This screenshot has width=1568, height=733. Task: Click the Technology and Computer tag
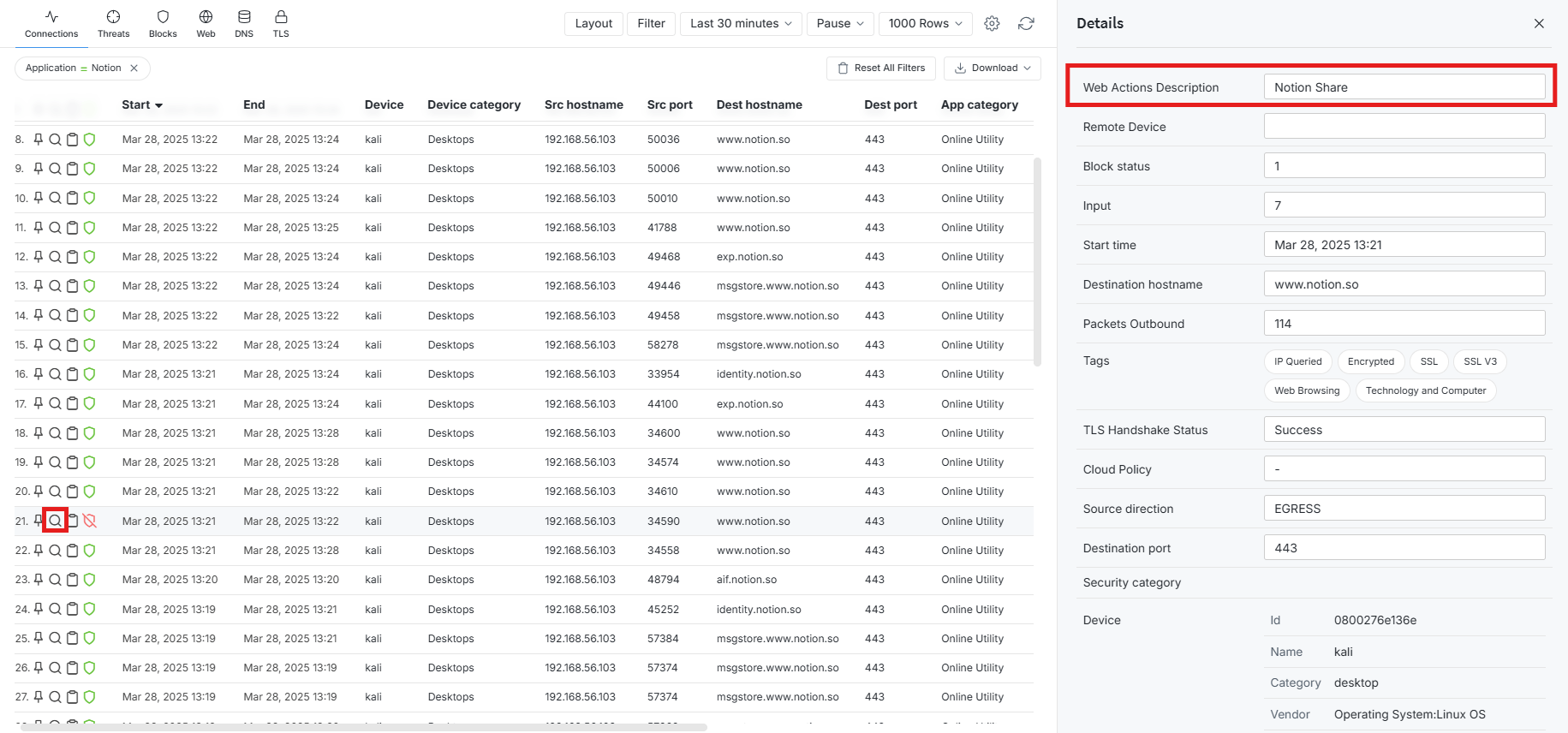[1426, 390]
